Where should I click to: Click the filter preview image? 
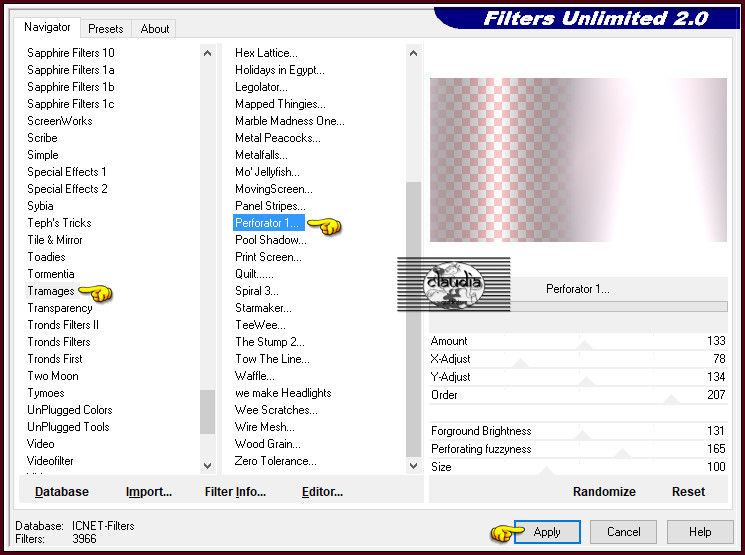[578, 160]
